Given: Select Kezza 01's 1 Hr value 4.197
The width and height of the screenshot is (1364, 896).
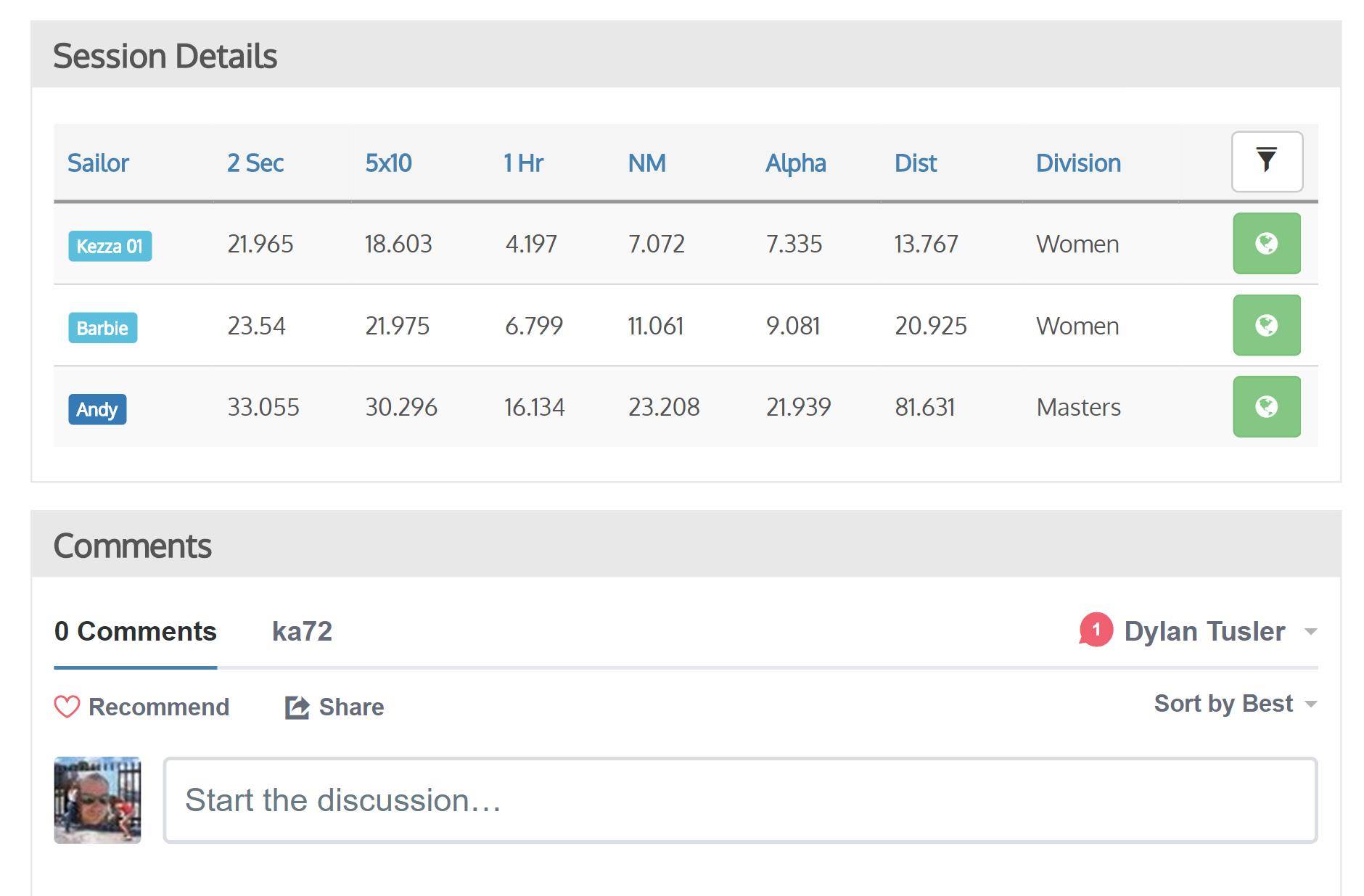Looking at the screenshot, I should click(531, 244).
